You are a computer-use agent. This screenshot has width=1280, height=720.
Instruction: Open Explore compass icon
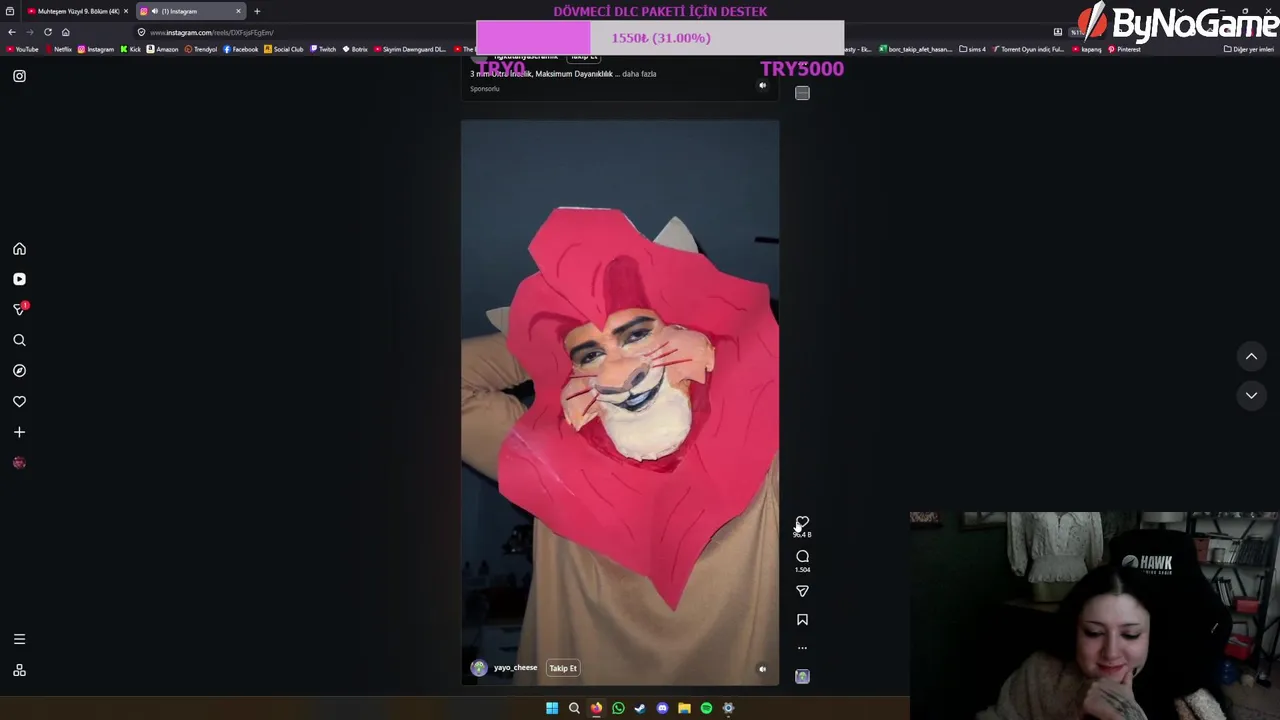tap(19, 371)
